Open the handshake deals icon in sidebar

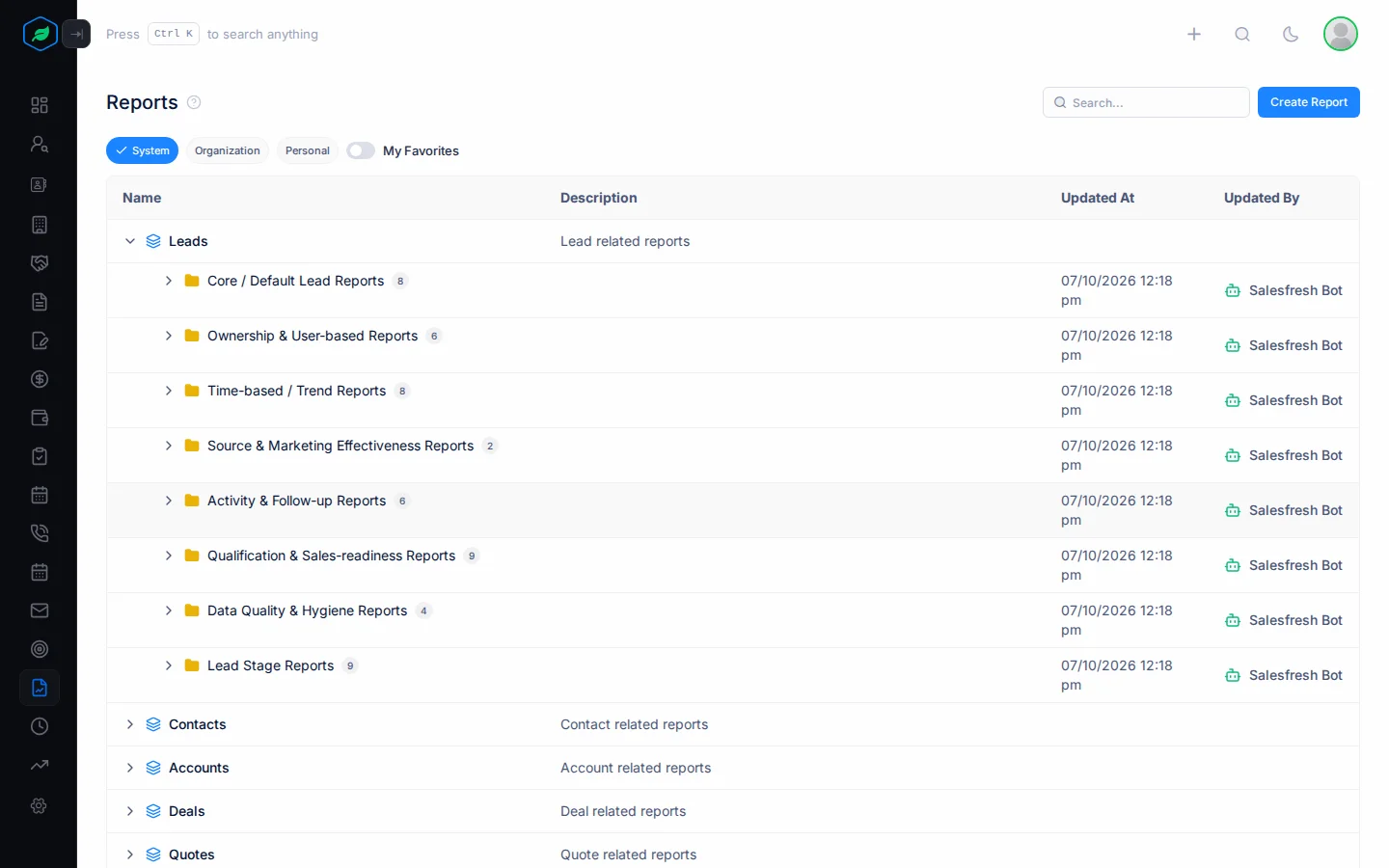pos(40,263)
